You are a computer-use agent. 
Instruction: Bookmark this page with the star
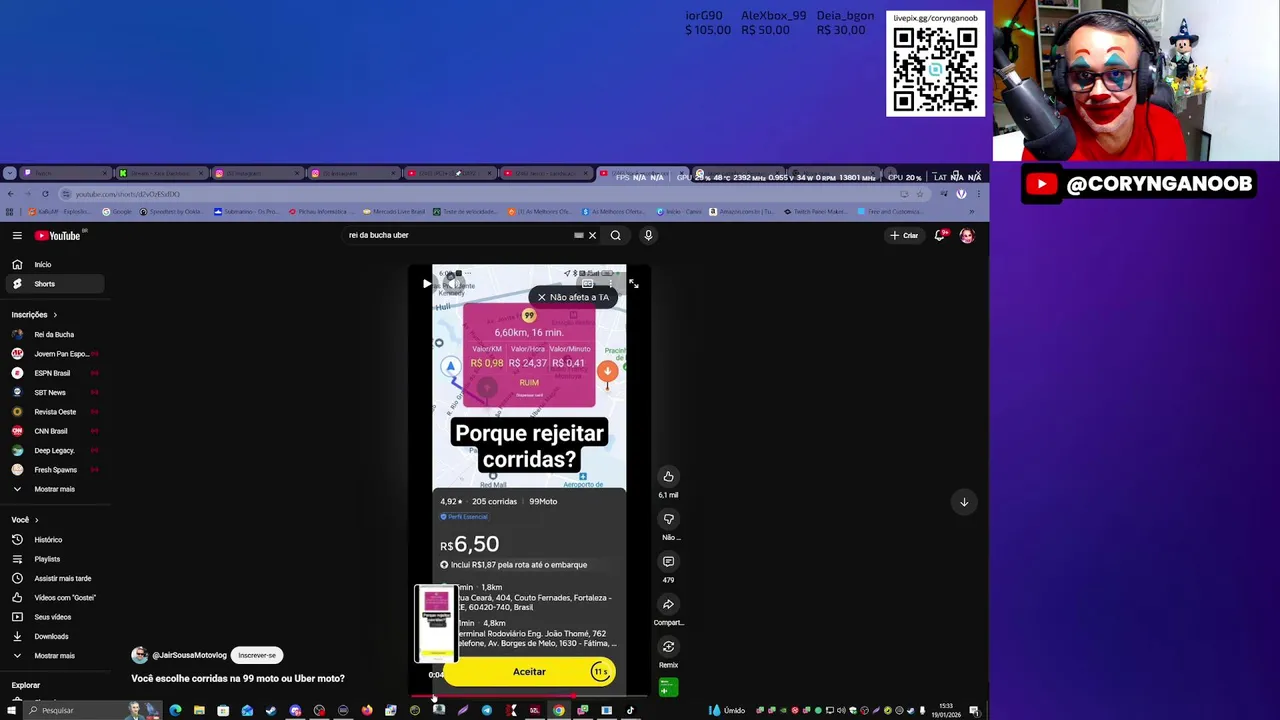(x=920, y=194)
